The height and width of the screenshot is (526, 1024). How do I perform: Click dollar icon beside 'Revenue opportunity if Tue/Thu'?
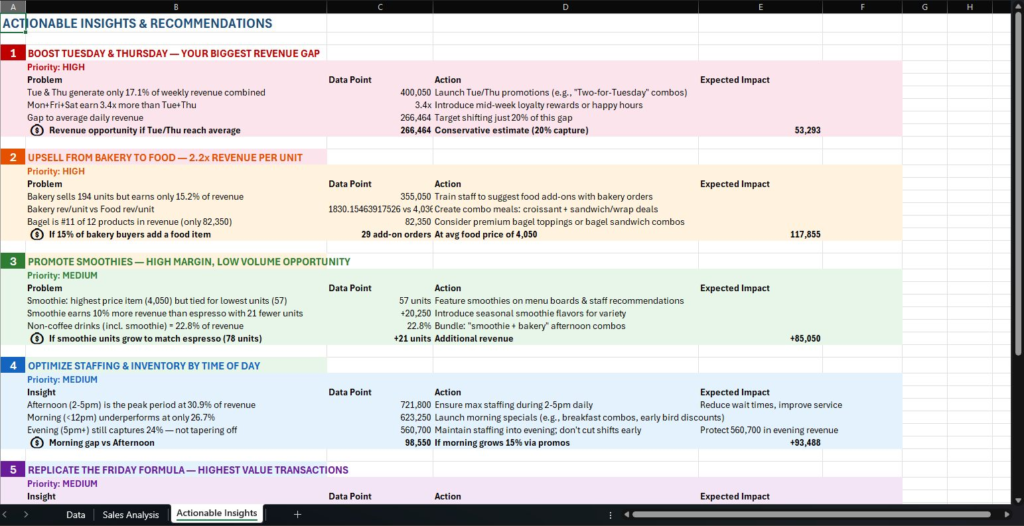click(x=37, y=129)
